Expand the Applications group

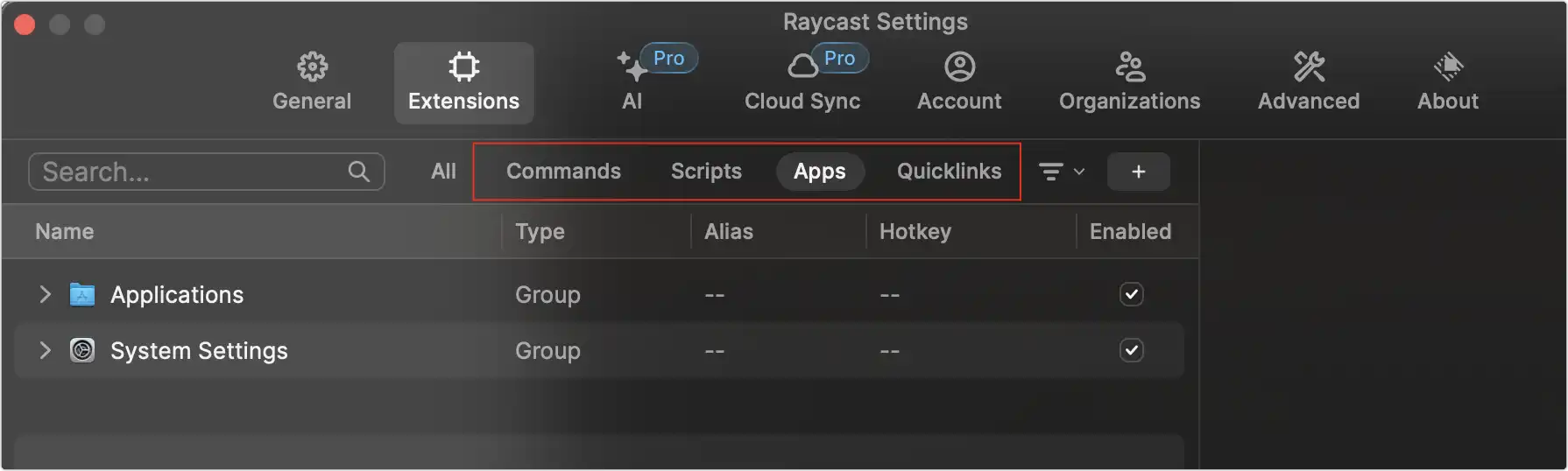click(45, 294)
